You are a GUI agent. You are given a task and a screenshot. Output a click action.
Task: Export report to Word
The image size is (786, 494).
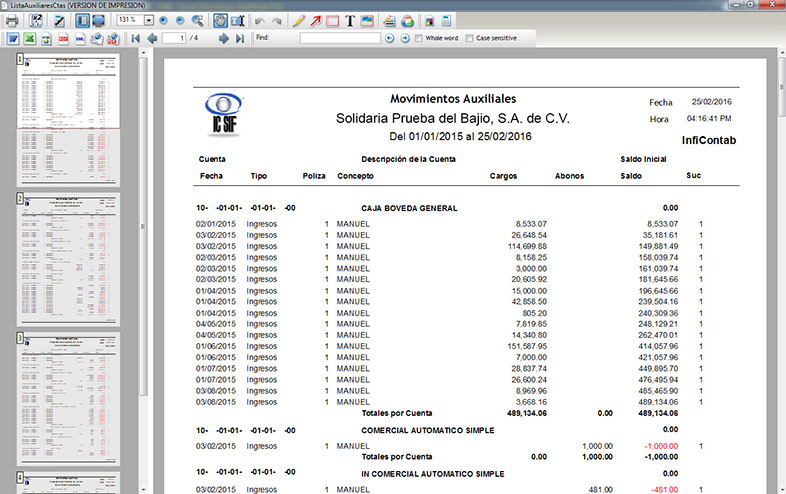coord(13,38)
